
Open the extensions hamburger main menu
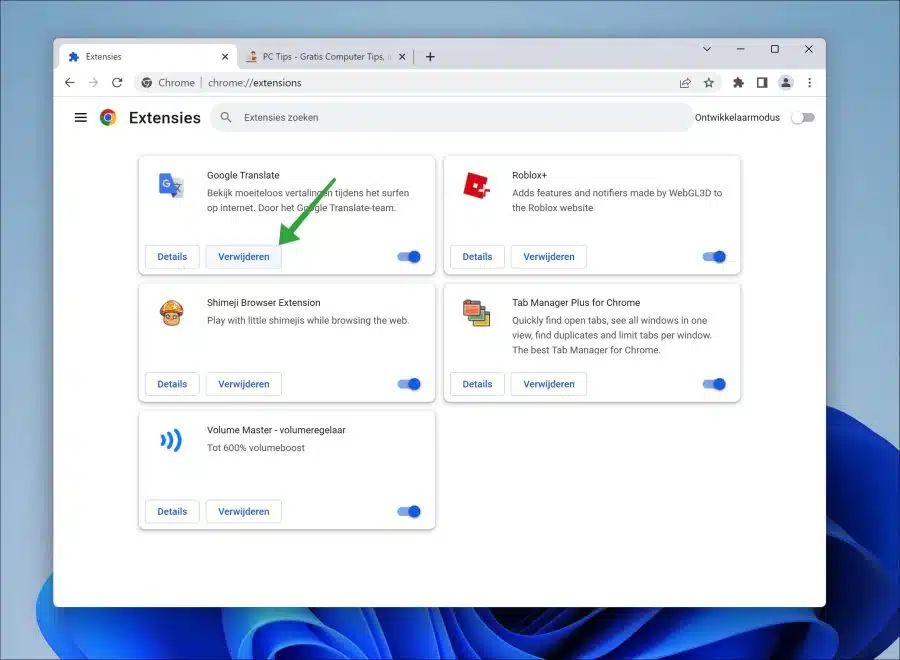tap(80, 118)
